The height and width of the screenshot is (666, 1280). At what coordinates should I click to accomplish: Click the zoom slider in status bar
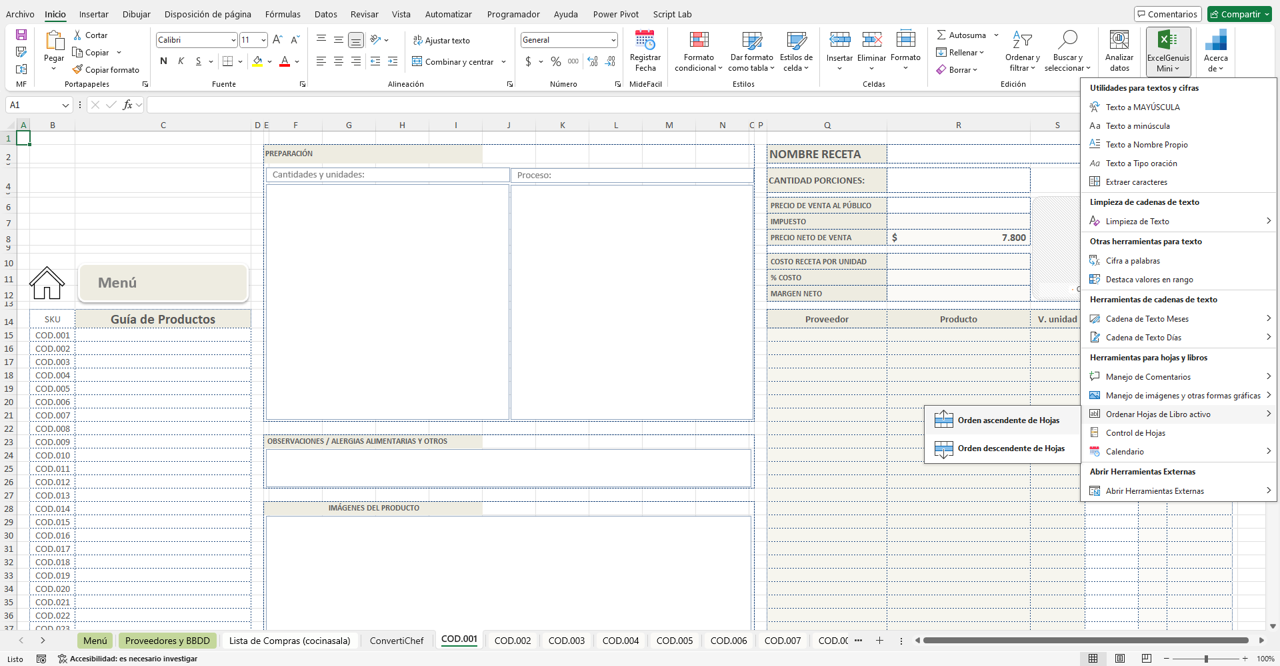click(1206, 659)
